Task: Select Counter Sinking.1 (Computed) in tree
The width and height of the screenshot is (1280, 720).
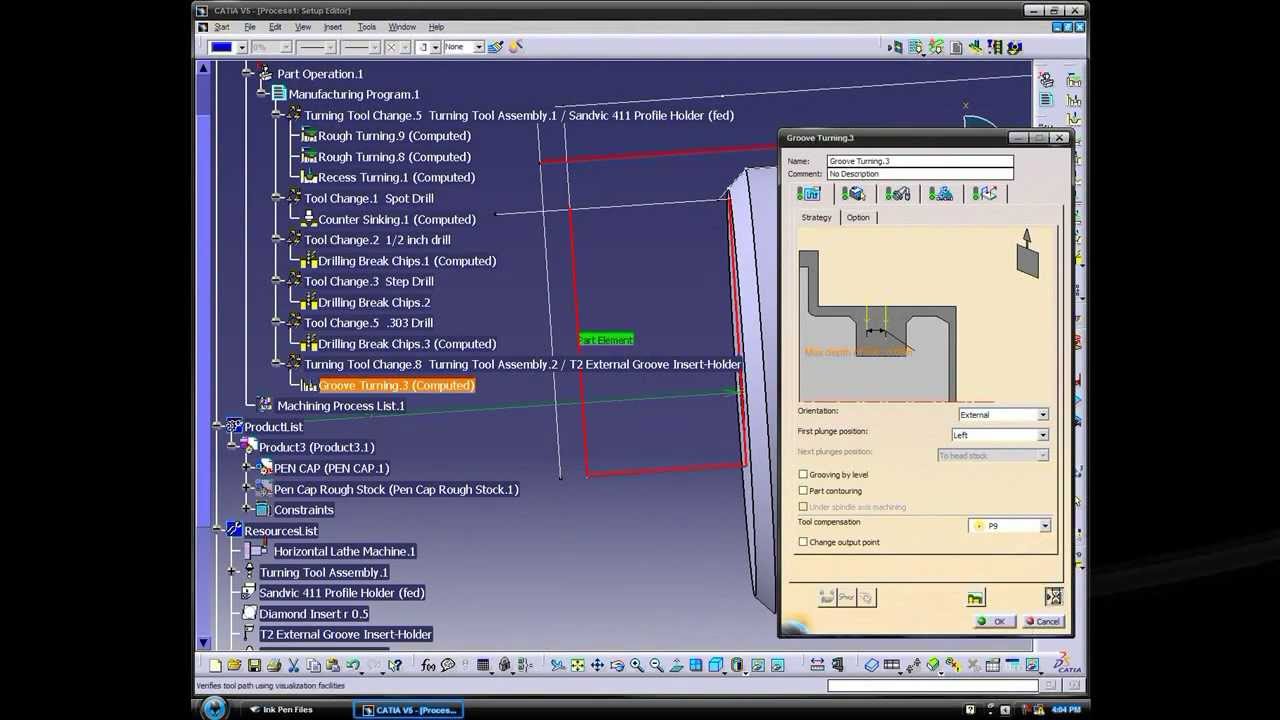Action: tap(396, 219)
